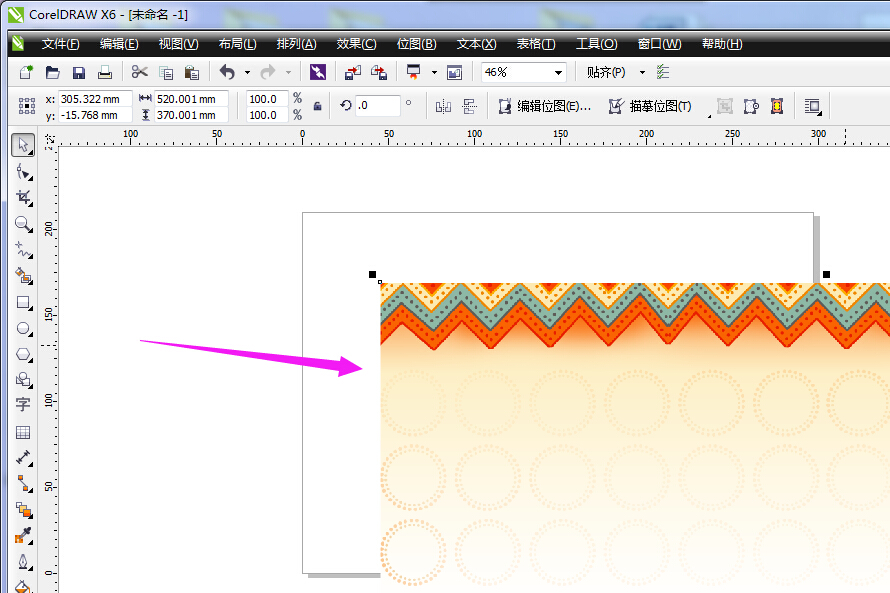Screen dimensions: 890x593
Task: Click the x position field 305.322 mm
Action: [95, 99]
